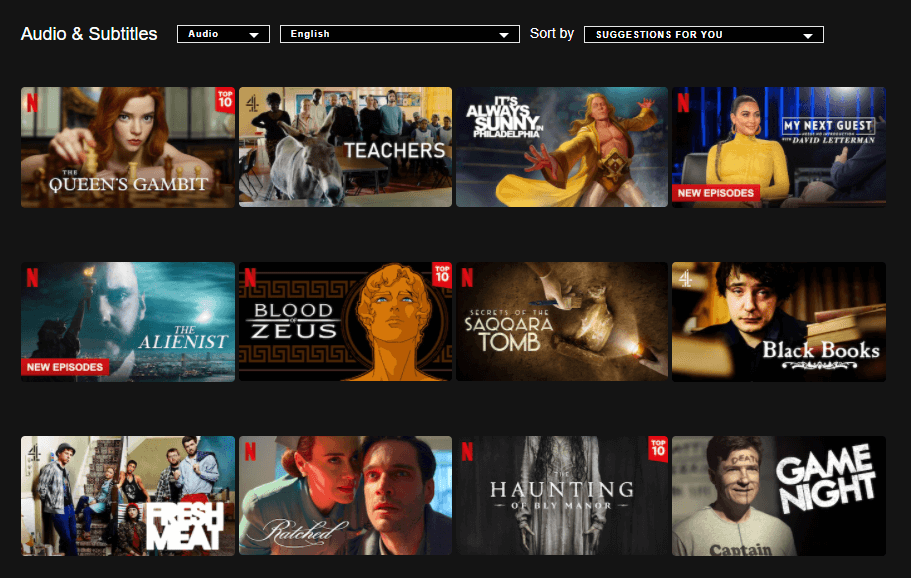Select the Ratched thumbnail
The image size is (911, 578).
pyautogui.click(x=345, y=496)
